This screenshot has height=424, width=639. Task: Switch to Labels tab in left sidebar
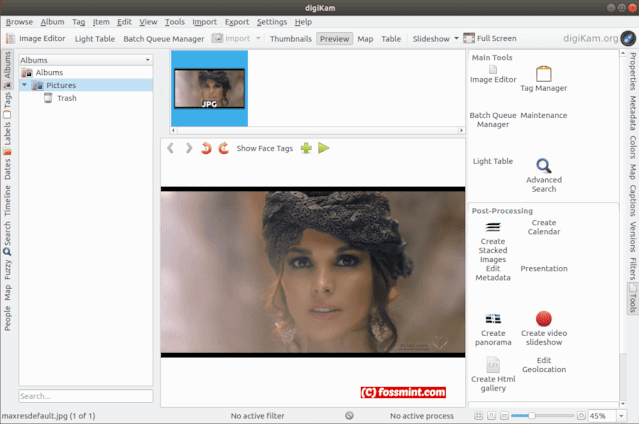point(7,138)
